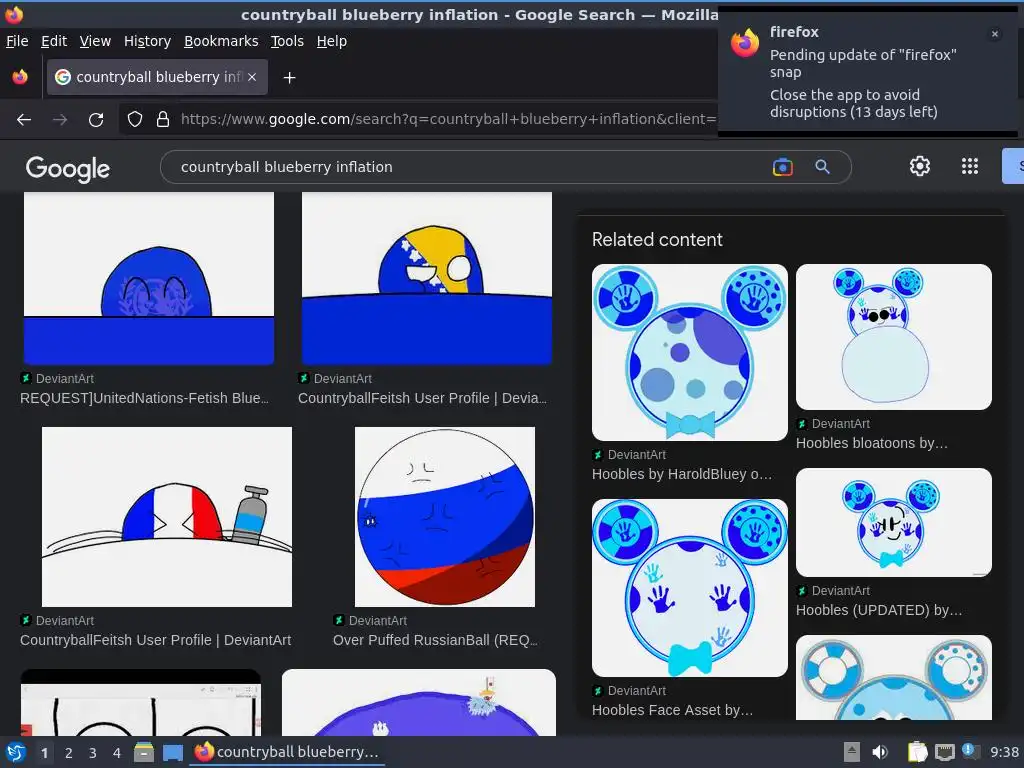Open the taskbar application menu icon

point(16,752)
